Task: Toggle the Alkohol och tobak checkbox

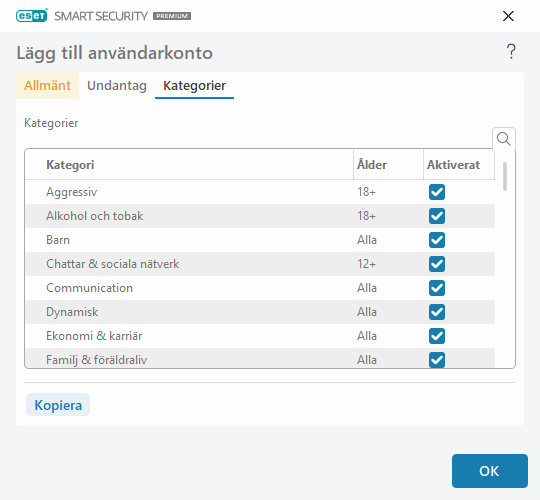Action: pyautogui.click(x=437, y=216)
